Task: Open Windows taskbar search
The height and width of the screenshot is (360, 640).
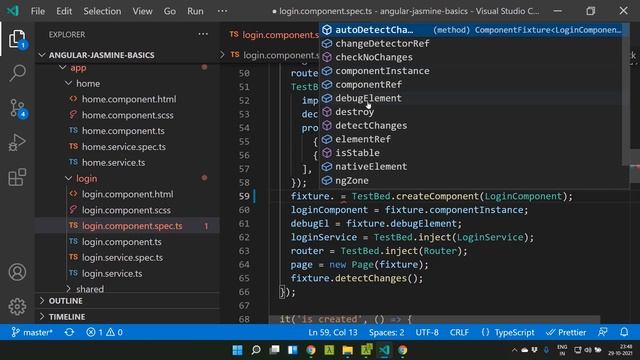Action: 256,350
